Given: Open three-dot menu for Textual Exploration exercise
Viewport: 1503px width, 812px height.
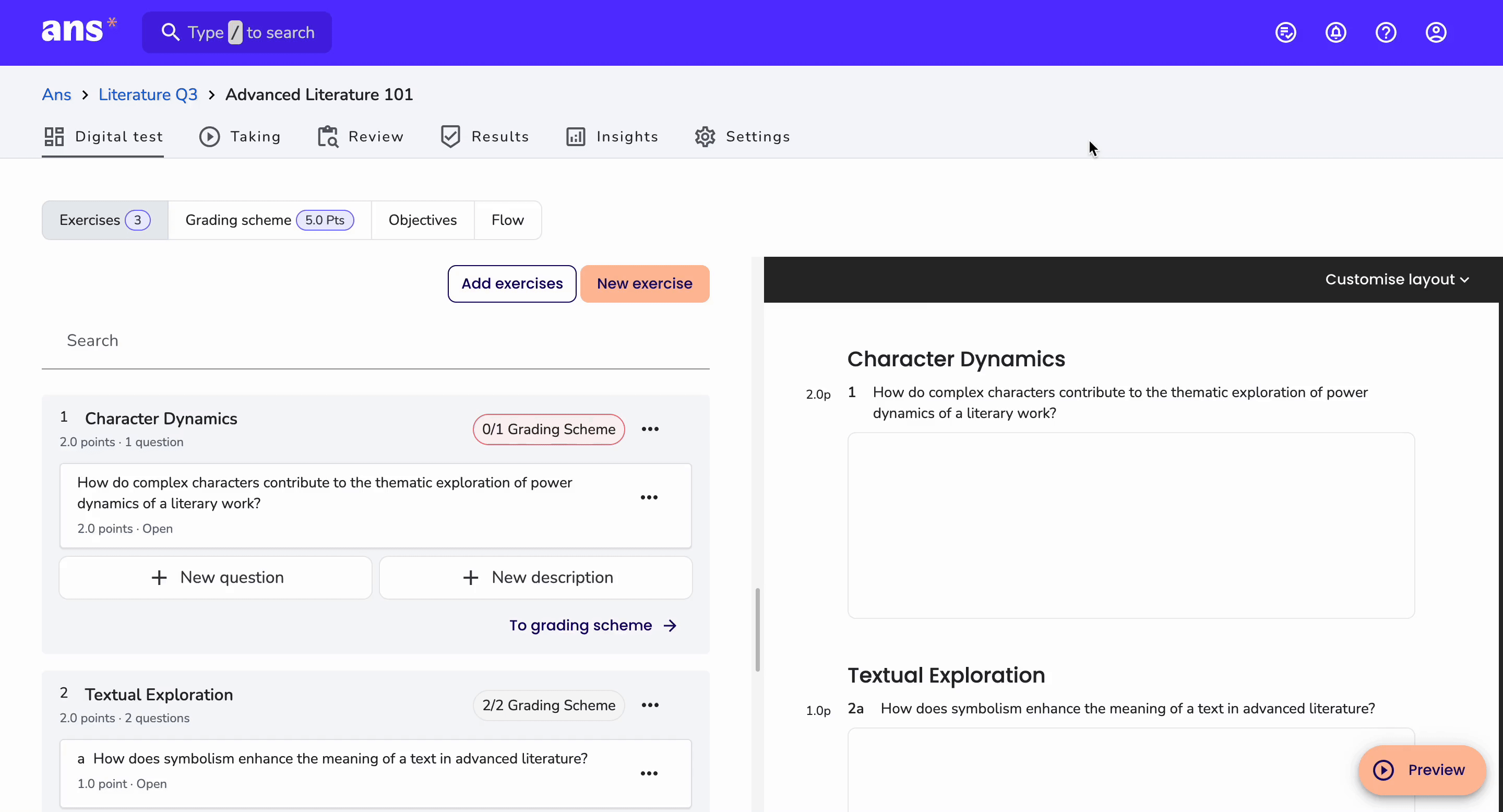Looking at the screenshot, I should 650,705.
